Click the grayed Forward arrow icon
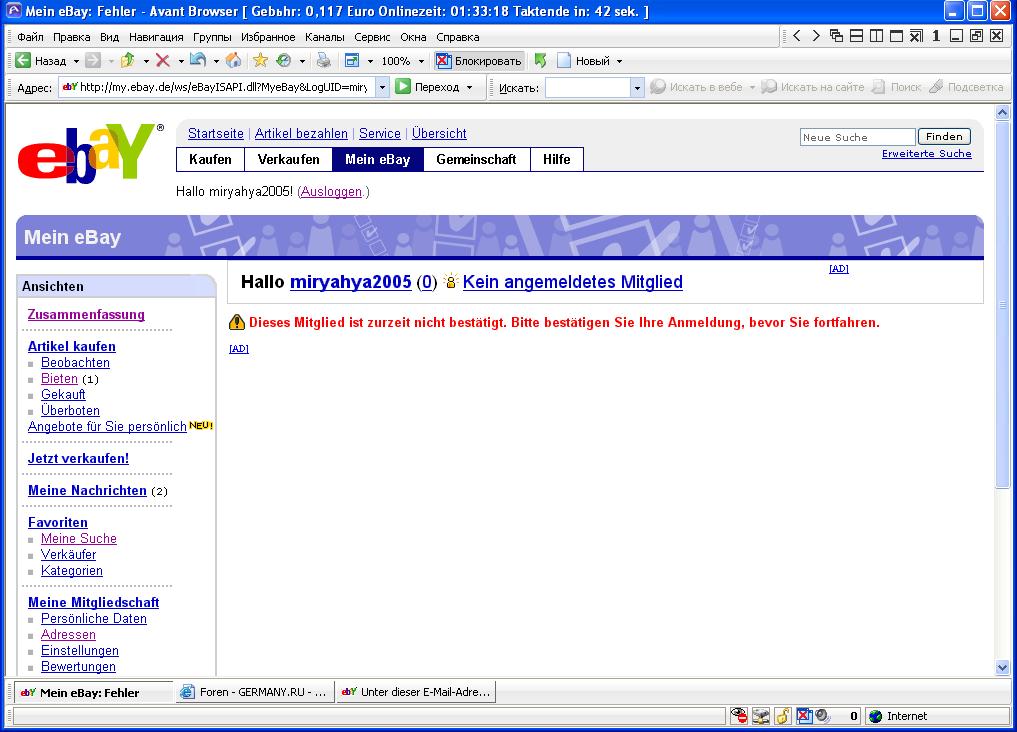Image resolution: width=1017 pixels, height=732 pixels. (x=93, y=60)
